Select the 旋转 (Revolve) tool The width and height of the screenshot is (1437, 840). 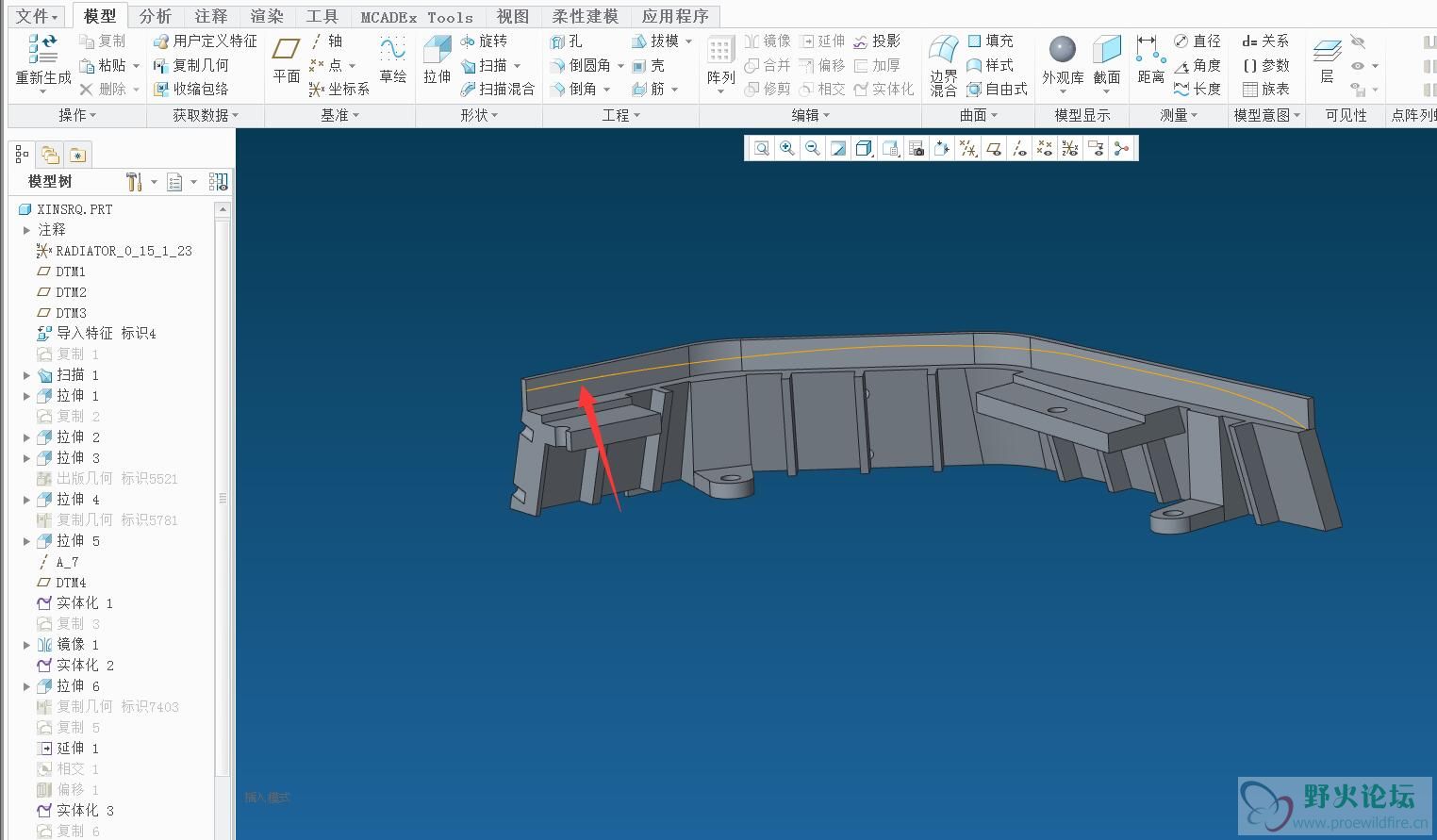(x=484, y=41)
